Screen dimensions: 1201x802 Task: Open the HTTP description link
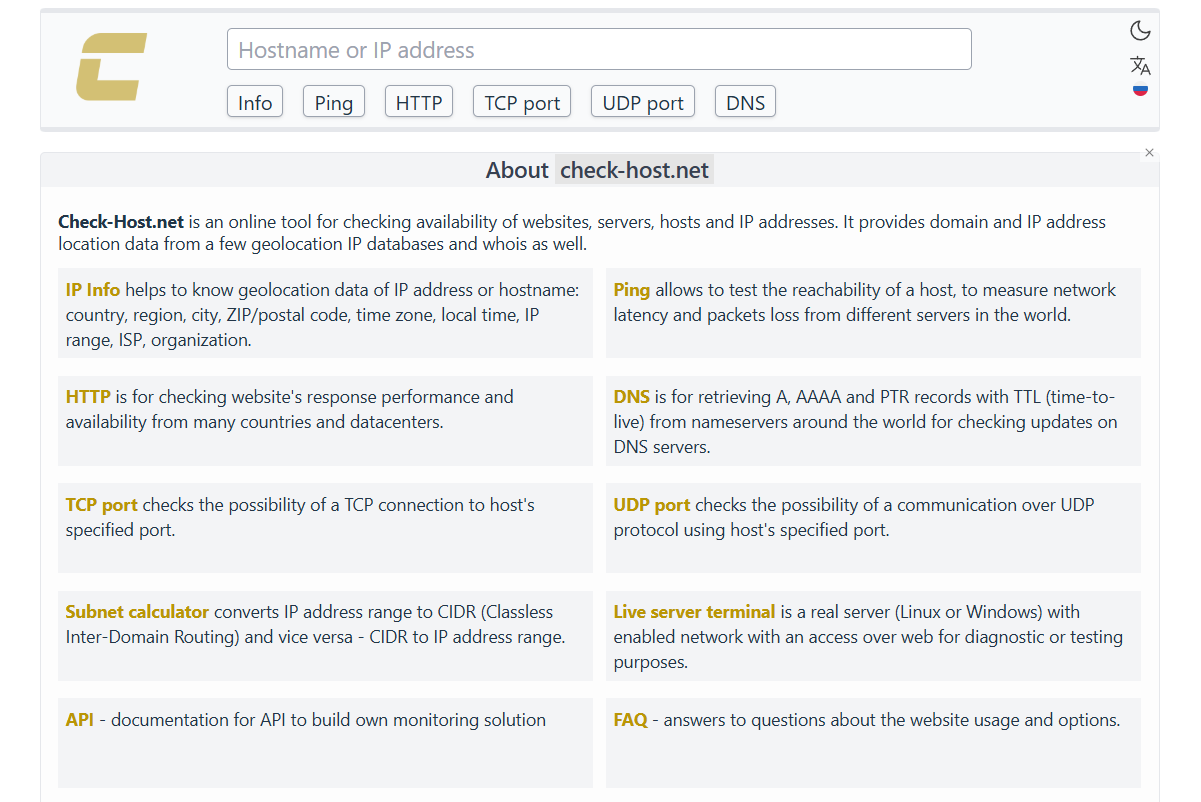coord(88,397)
